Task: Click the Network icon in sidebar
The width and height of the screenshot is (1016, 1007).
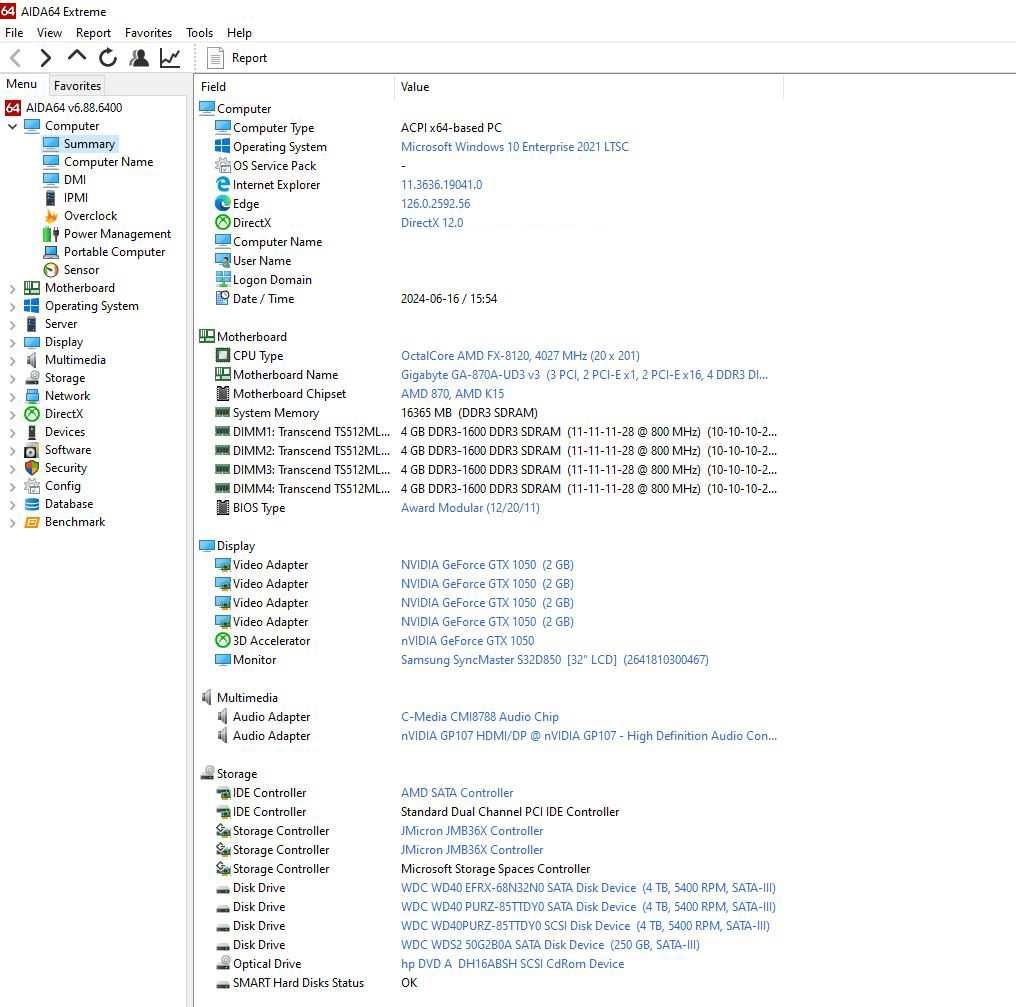Action: click(32, 396)
